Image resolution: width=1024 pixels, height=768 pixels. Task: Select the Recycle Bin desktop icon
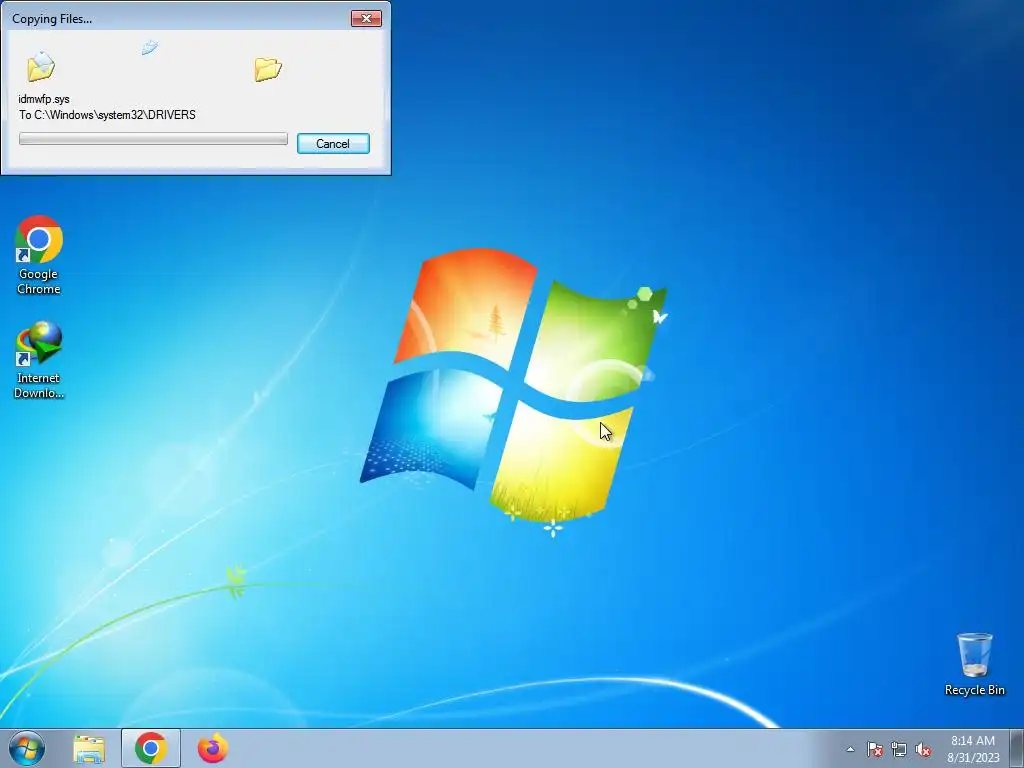pyautogui.click(x=974, y=664)
